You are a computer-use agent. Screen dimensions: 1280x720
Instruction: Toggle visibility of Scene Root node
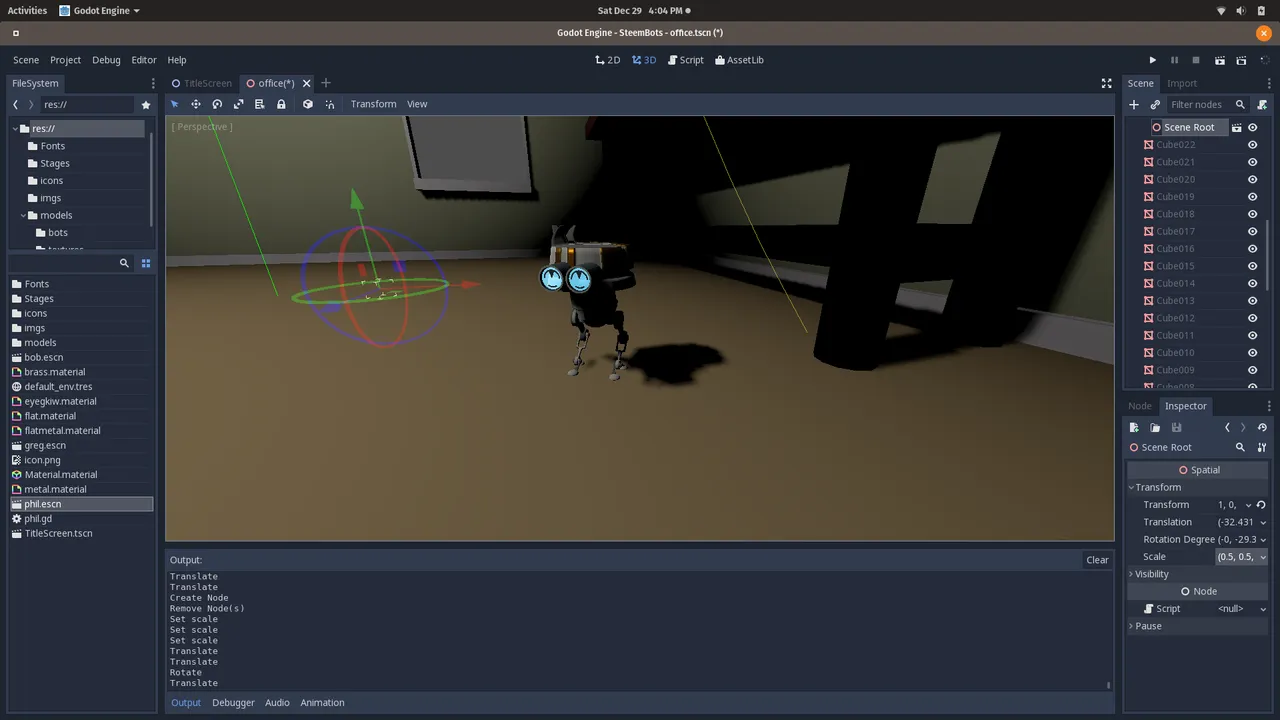1252,128
